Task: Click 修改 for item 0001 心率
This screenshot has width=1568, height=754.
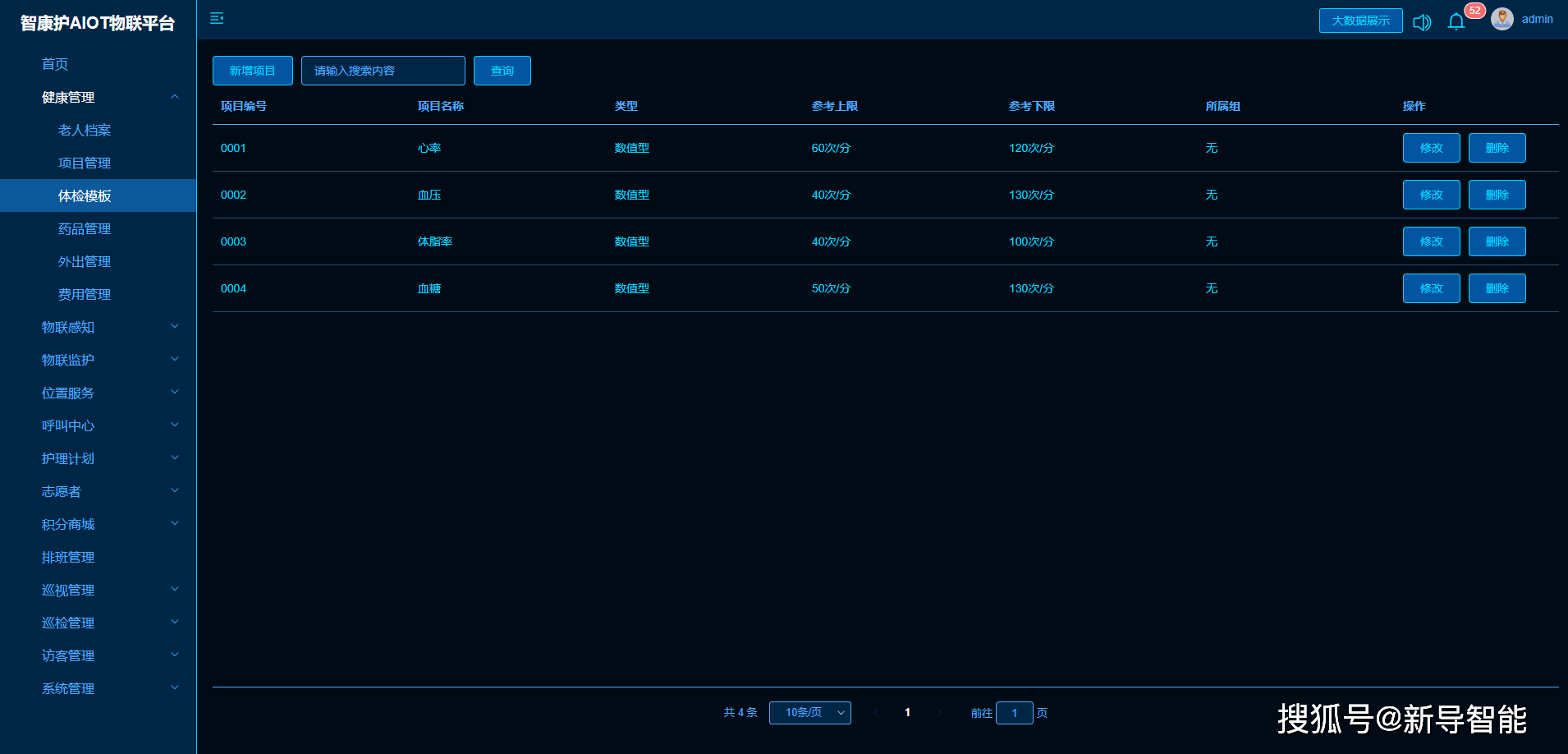Action: click(1431, 148)
